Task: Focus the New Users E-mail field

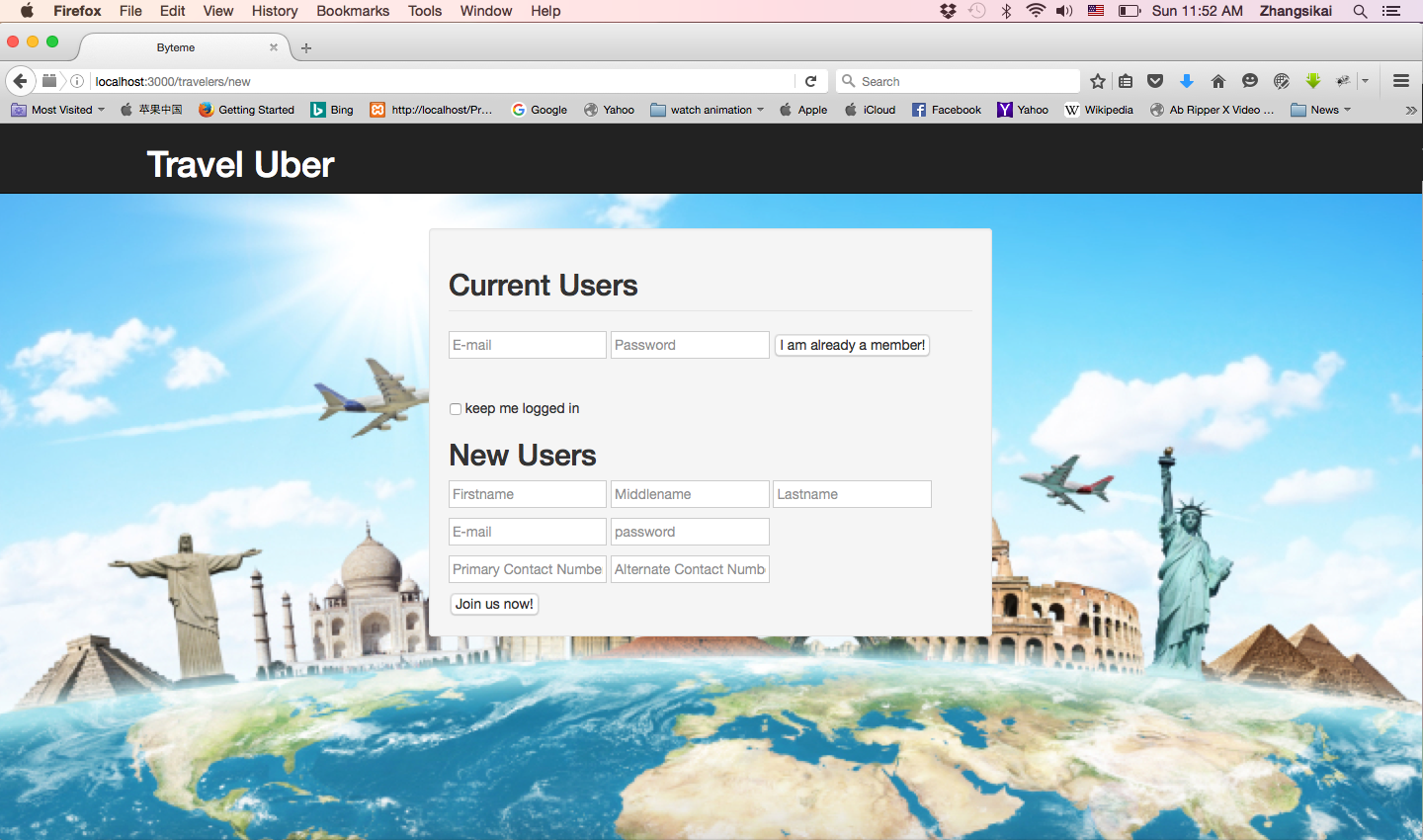Action: click(528, 532)
